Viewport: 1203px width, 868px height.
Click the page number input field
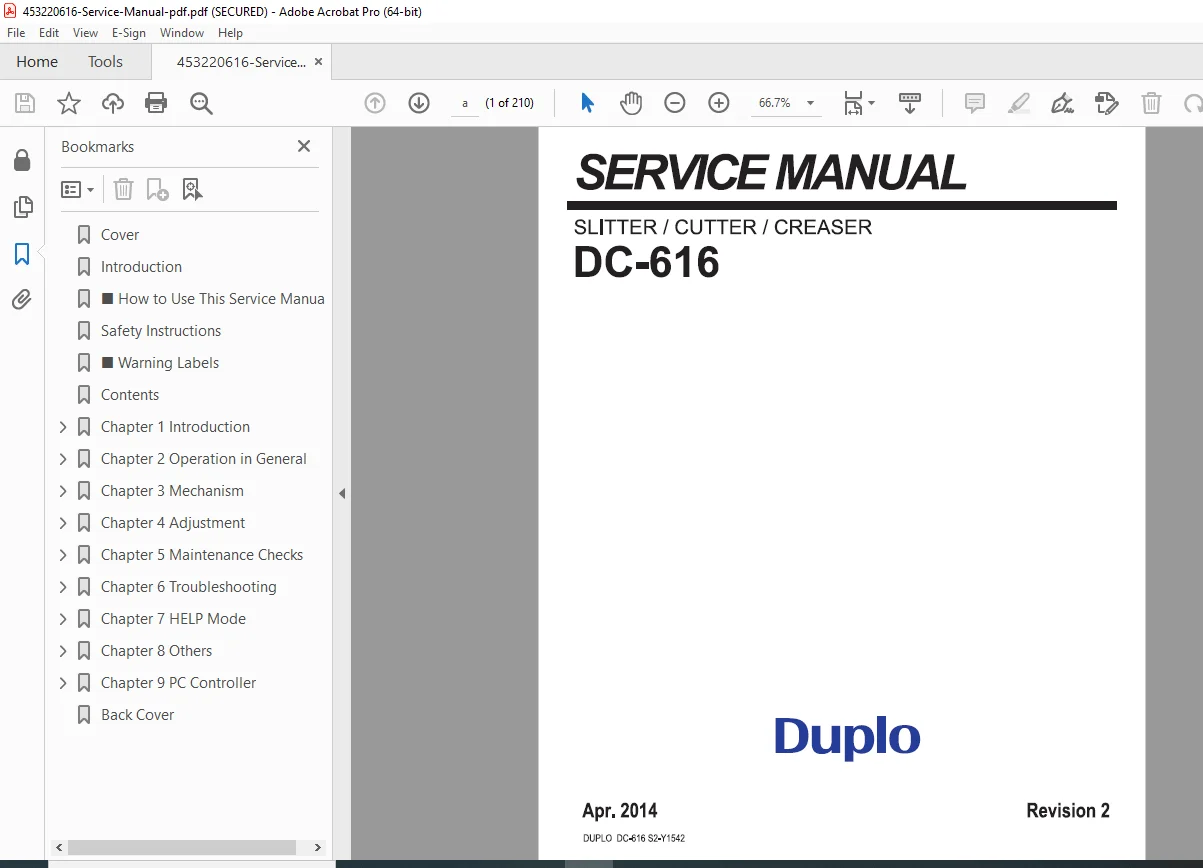coord(465,103)
